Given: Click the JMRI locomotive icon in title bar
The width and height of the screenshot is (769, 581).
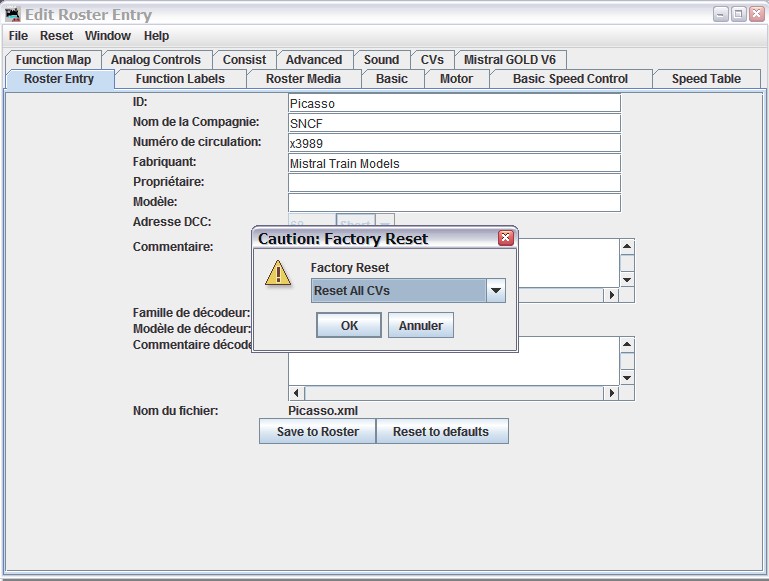Looking at the screenshot, I should (x=13, y=14).
